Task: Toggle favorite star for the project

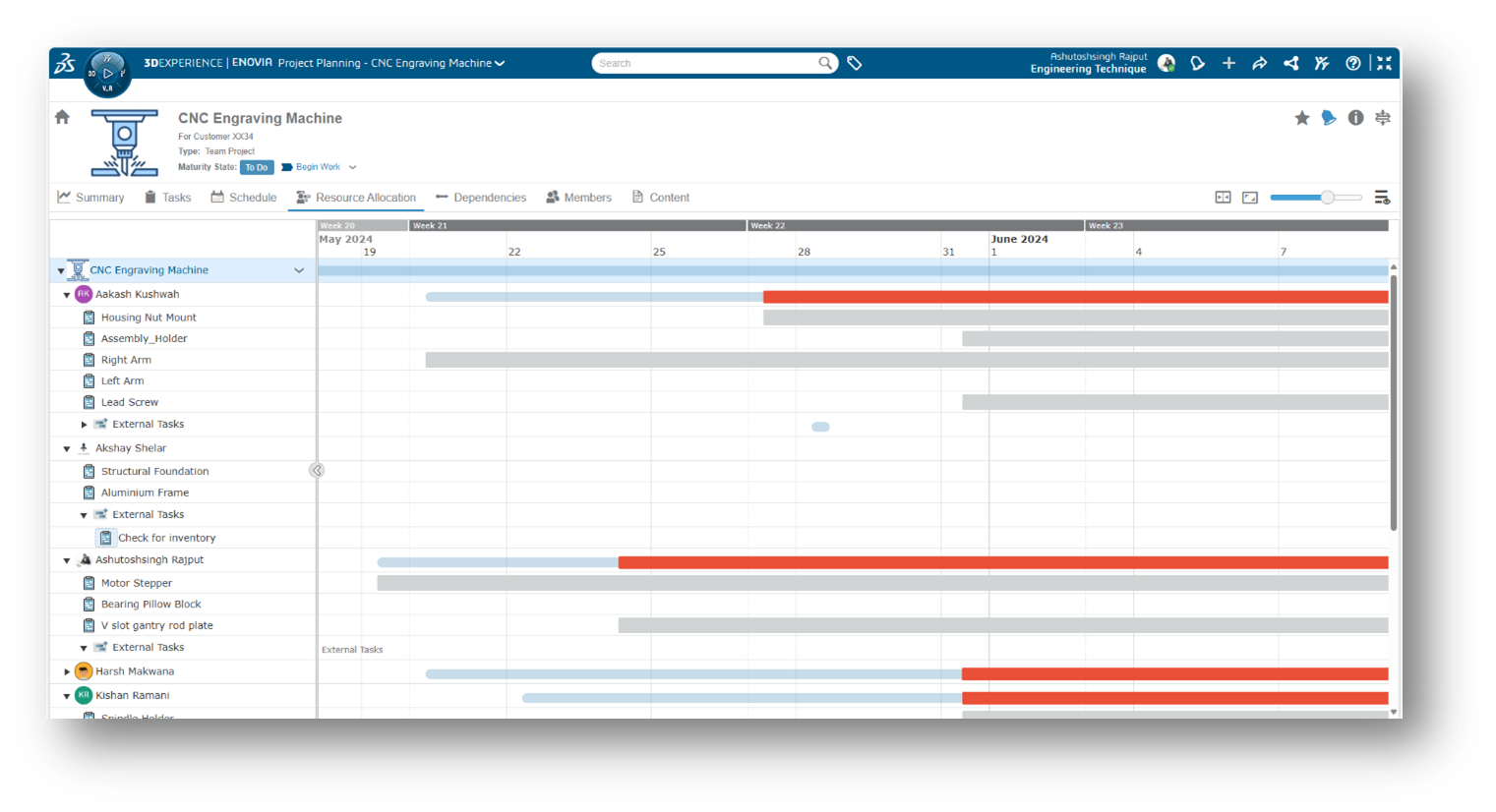Action: click(x=1302, y=118)
